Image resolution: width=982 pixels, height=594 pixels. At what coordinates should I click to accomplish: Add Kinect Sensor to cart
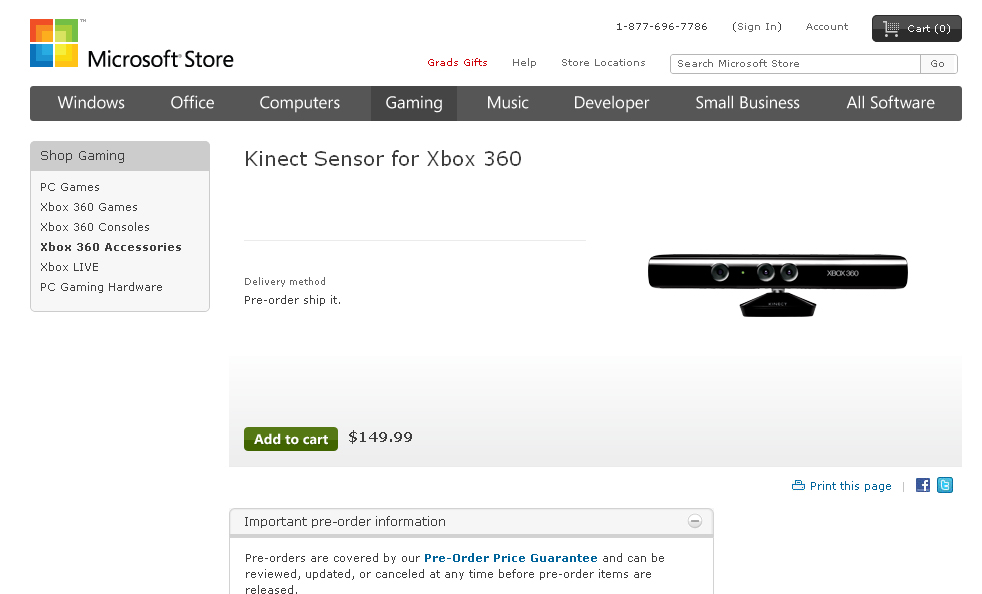[291, 439]
